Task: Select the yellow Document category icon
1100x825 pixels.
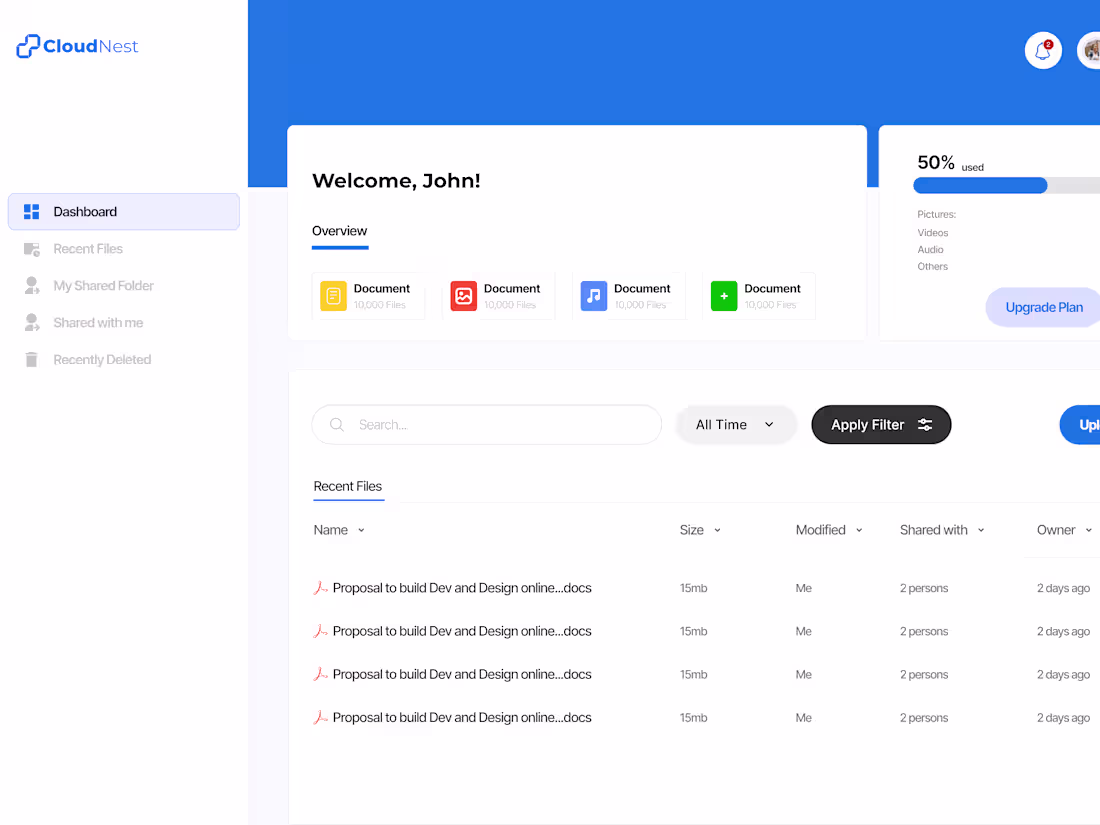Action: [x=333, y=296]
